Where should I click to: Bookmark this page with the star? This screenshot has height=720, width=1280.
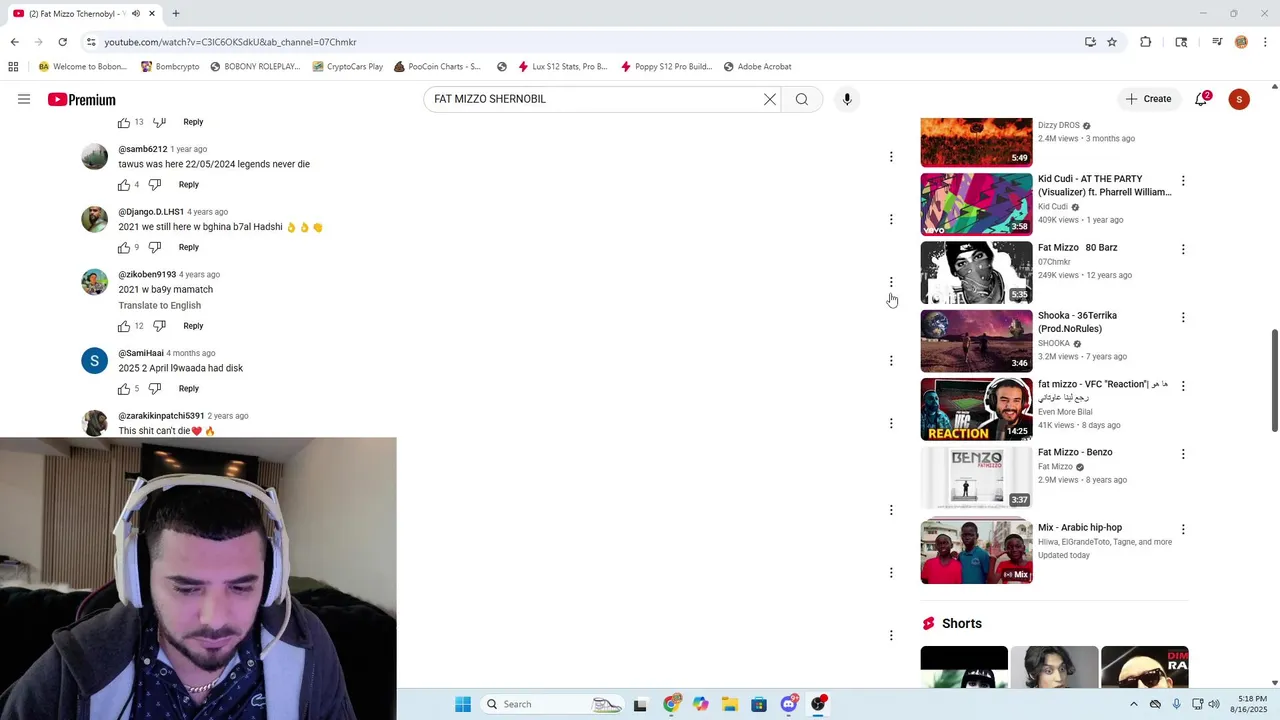1112,42
